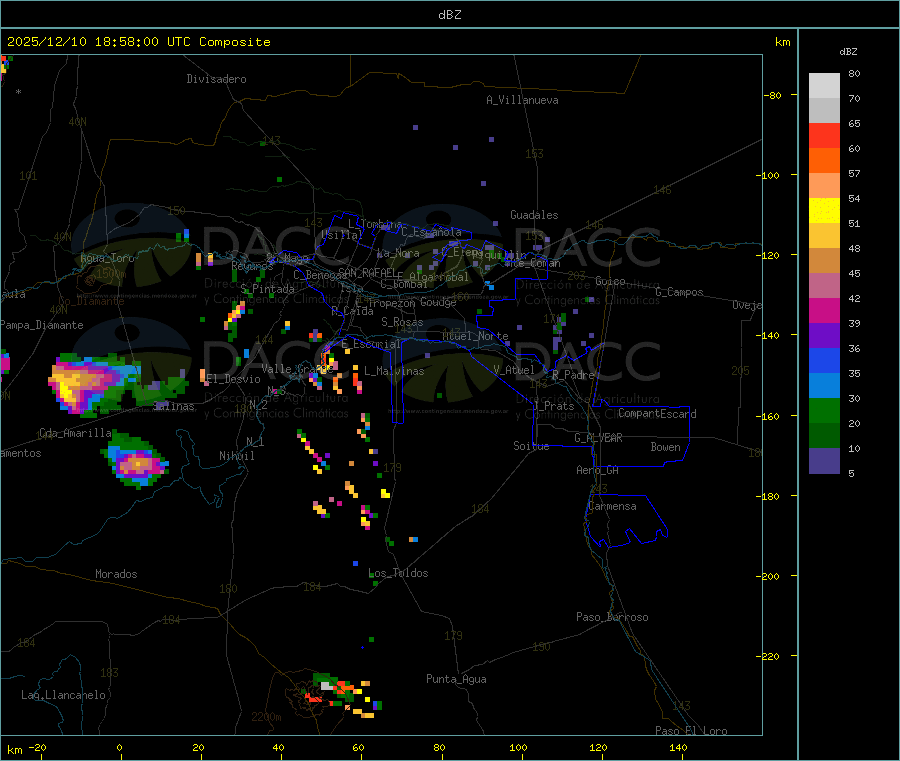
Task: Click the 'Pampa_Diamante' label
Action: [x=42, y=325]
